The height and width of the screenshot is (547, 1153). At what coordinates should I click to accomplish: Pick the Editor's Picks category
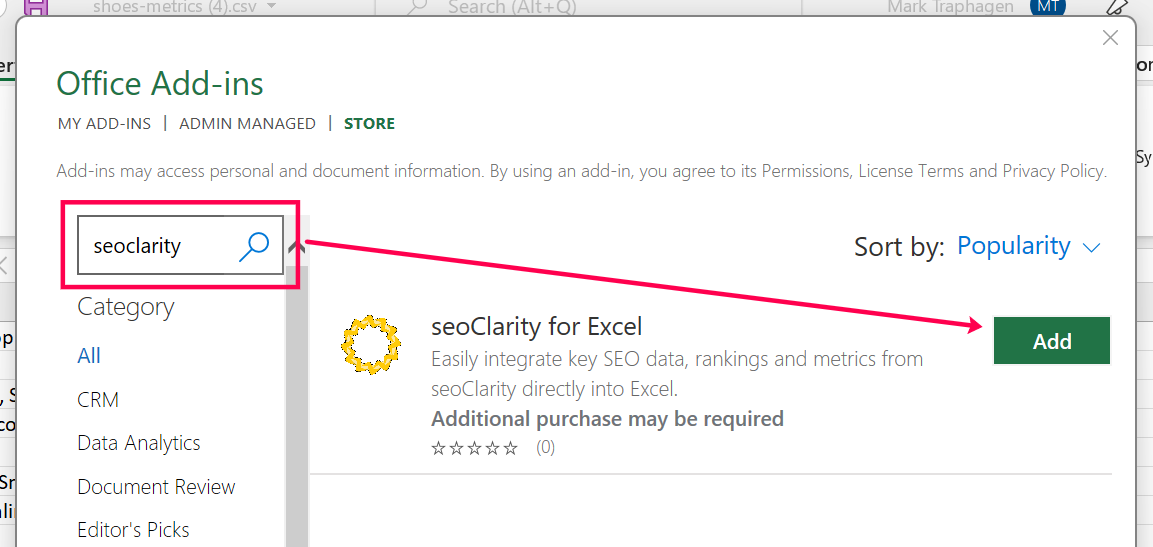tap(133, 530)
